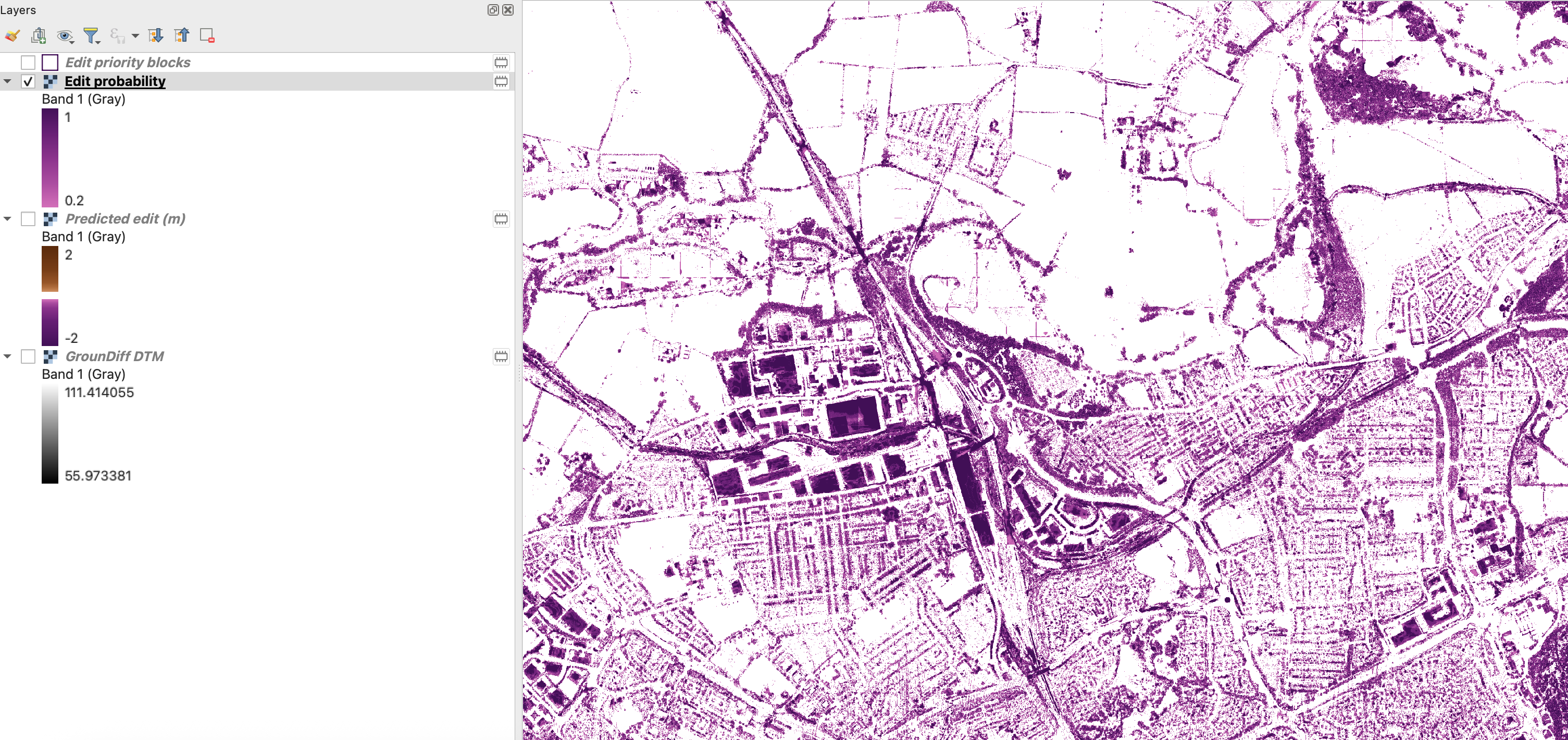The image size is (1568, 740).
Task: Open the Manage Map Themes eye icon
Action: pyautogui.click(x=65, y=36)
